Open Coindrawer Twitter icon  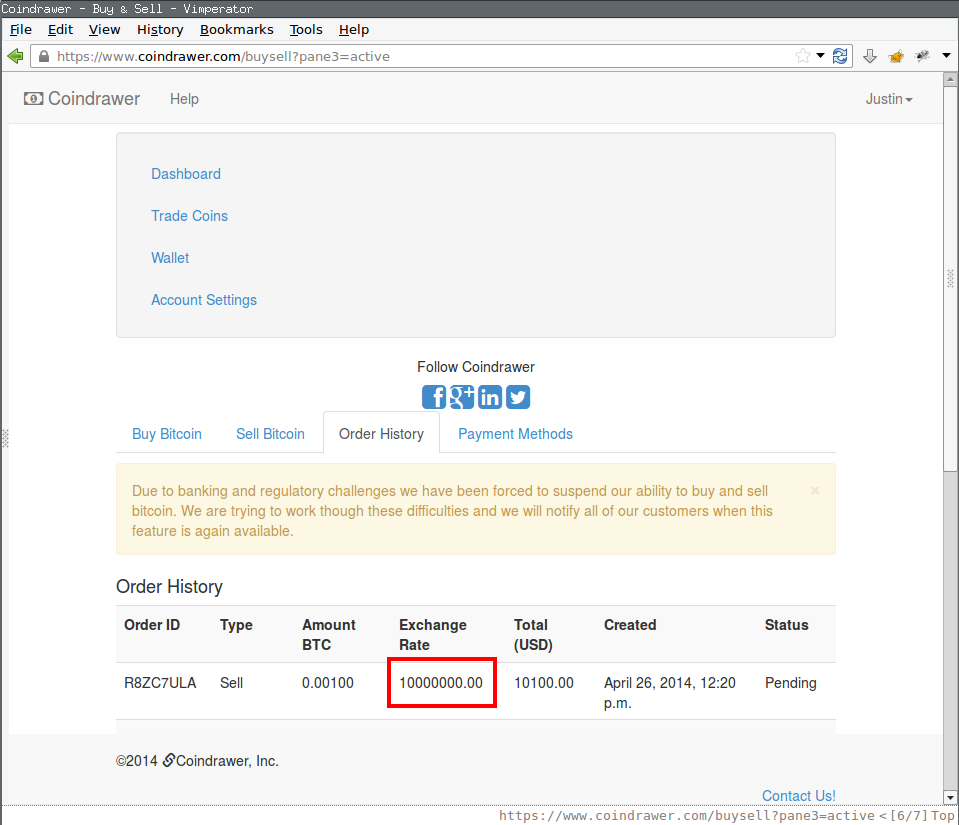click(518, 397)
